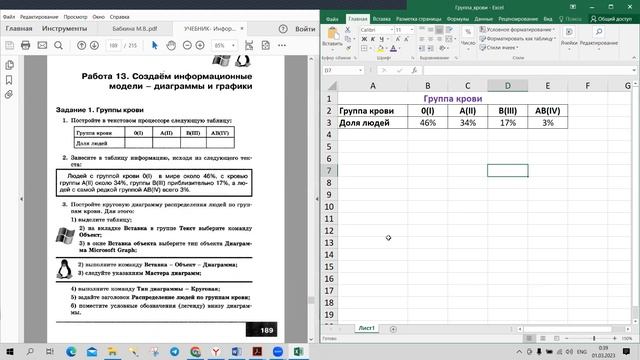This screenshot has height=360, width=640.
Task: Print the PDF document in Acrobat
Action: 25,45
